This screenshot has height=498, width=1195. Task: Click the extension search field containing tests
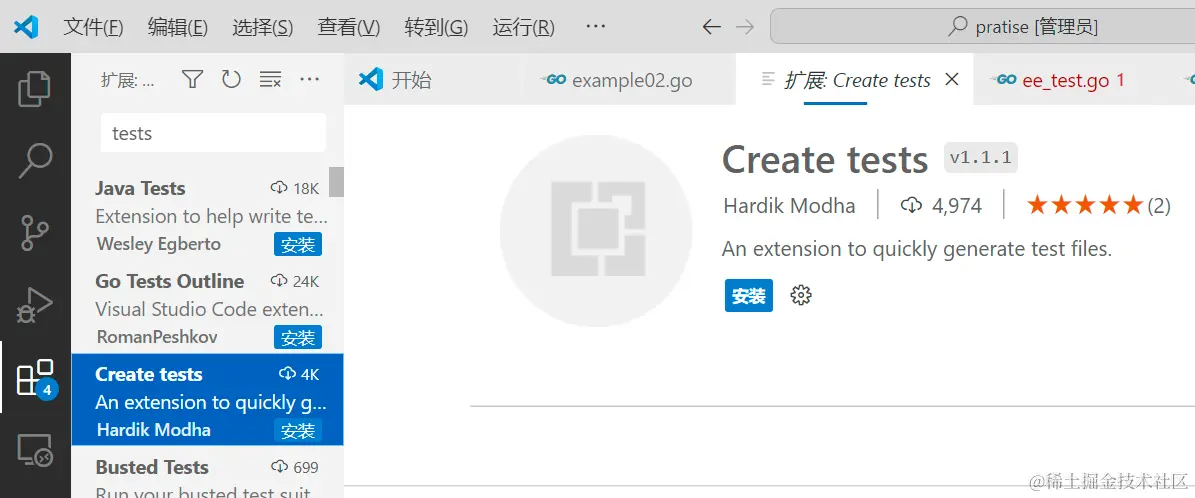(213, 133)
